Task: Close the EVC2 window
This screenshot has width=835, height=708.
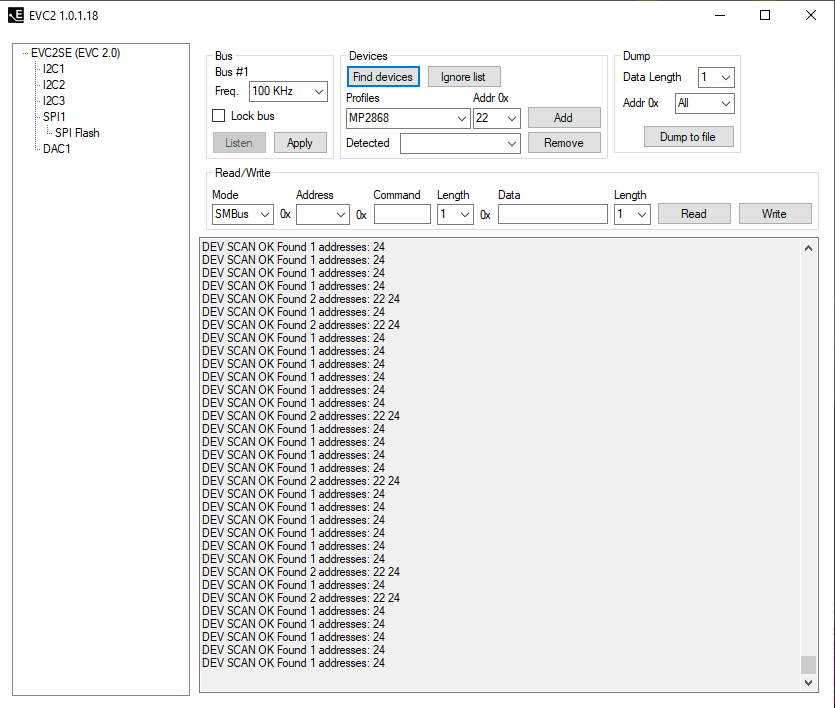Action: (811, 15)
